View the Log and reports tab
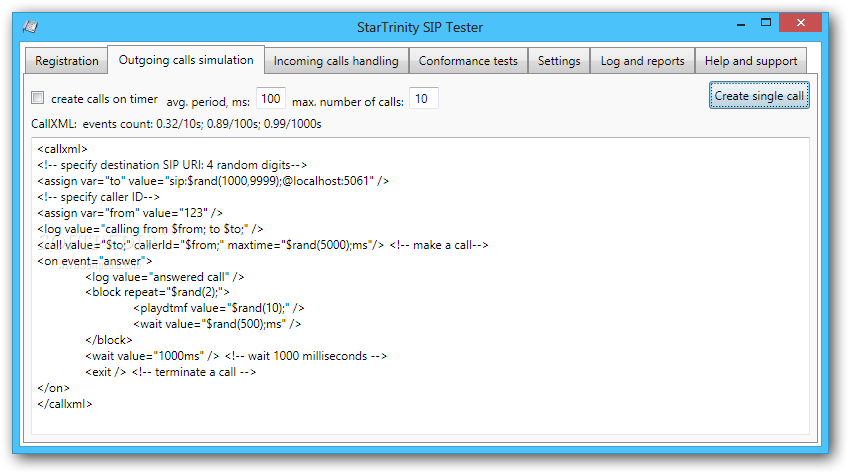This screenshot has height=474, width=849. click(642, 61)
